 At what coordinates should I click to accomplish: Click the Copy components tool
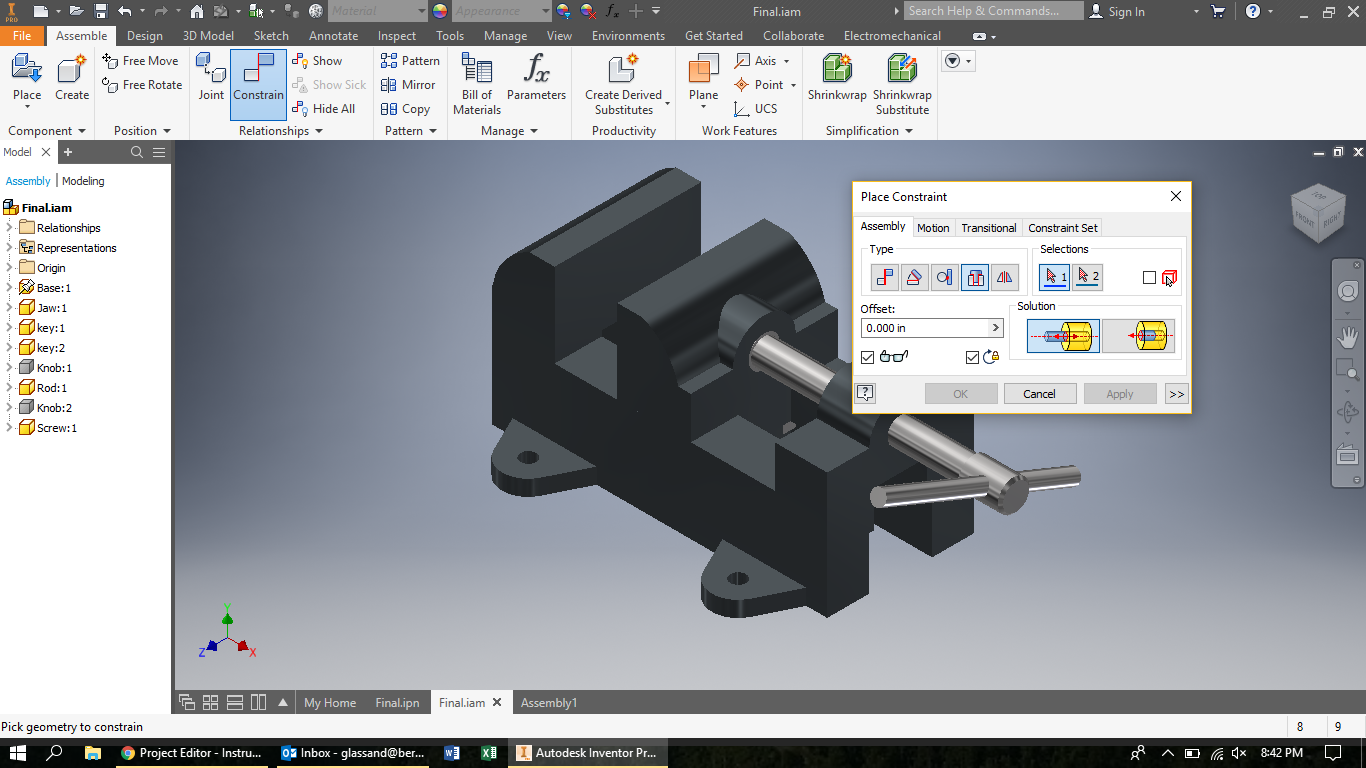pos(405,109)
